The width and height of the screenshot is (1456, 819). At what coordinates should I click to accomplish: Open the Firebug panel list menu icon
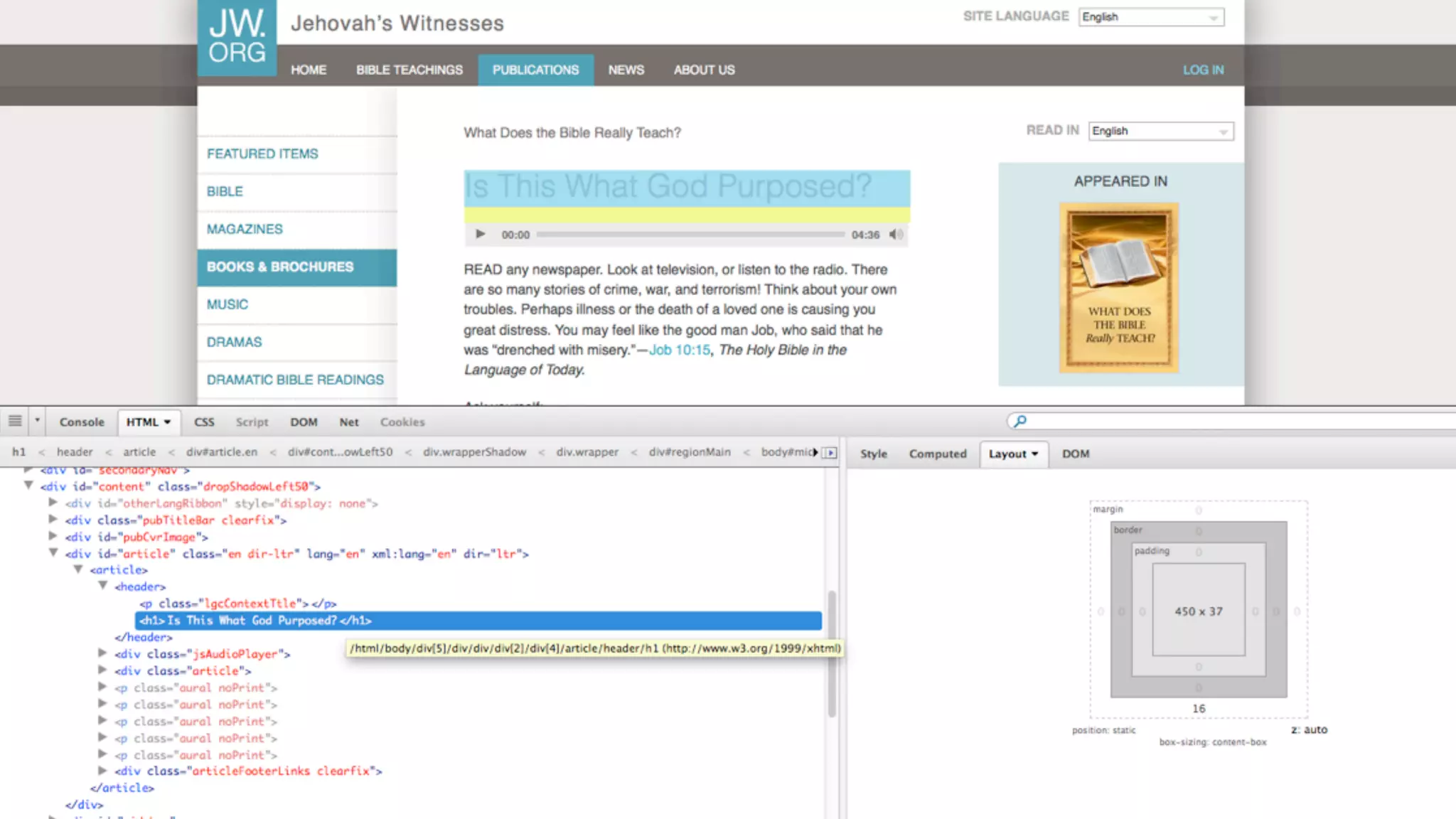click(x=15, y=421)
